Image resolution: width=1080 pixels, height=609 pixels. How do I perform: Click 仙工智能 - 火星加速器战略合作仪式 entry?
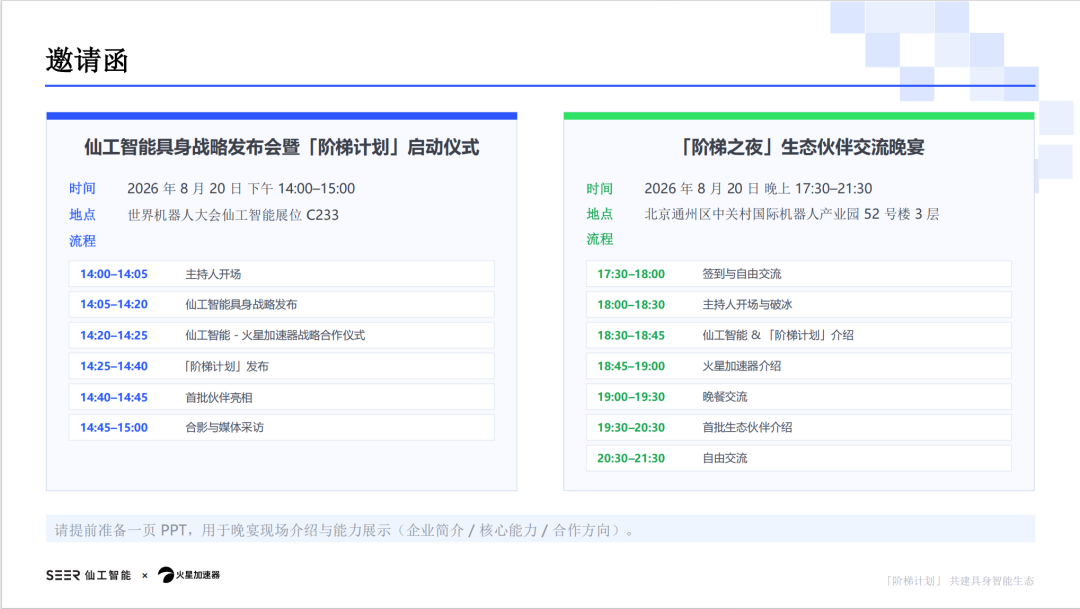[x=275, y=336]
